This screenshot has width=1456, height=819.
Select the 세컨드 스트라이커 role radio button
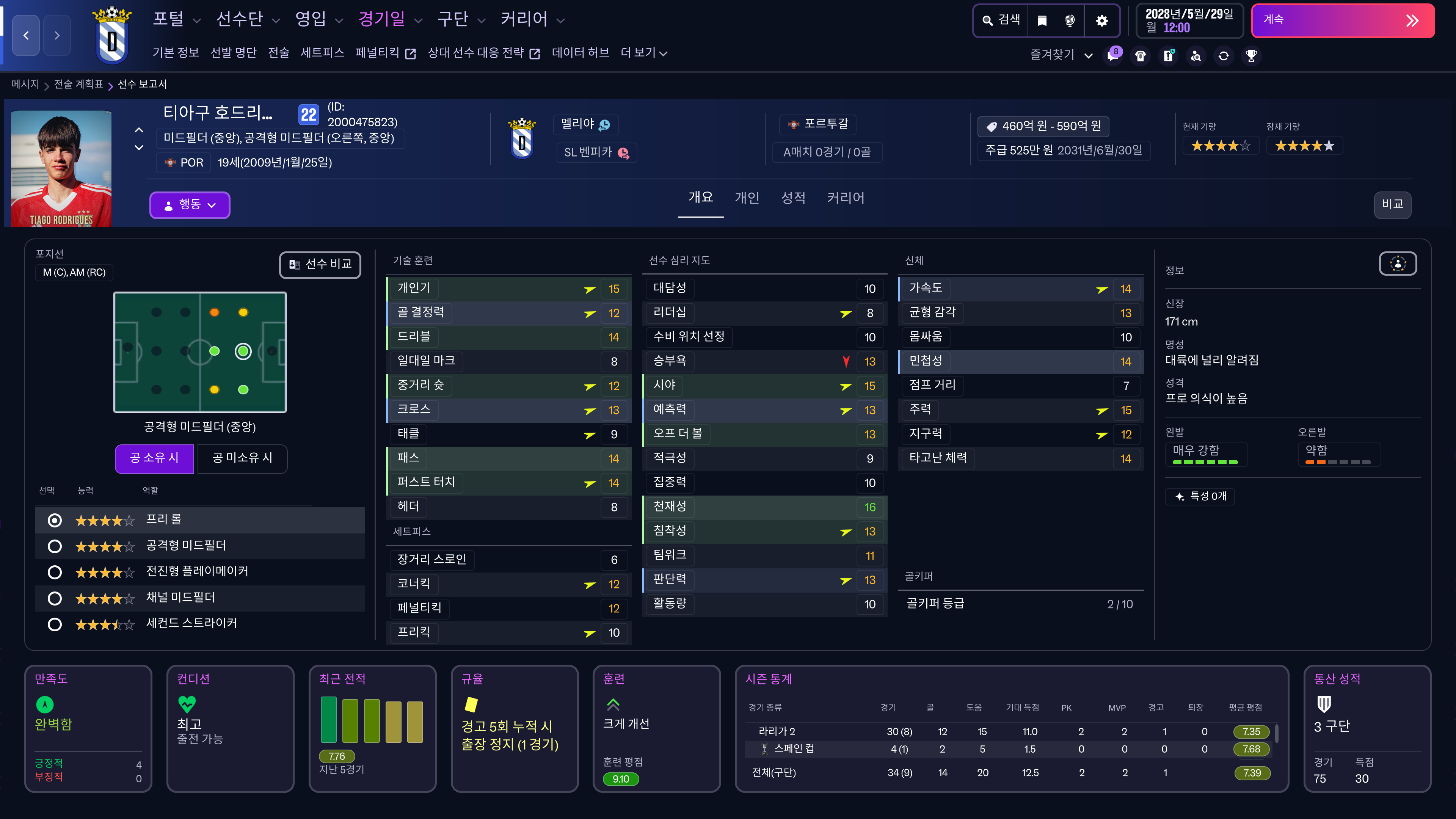click(x=55, y=624)
